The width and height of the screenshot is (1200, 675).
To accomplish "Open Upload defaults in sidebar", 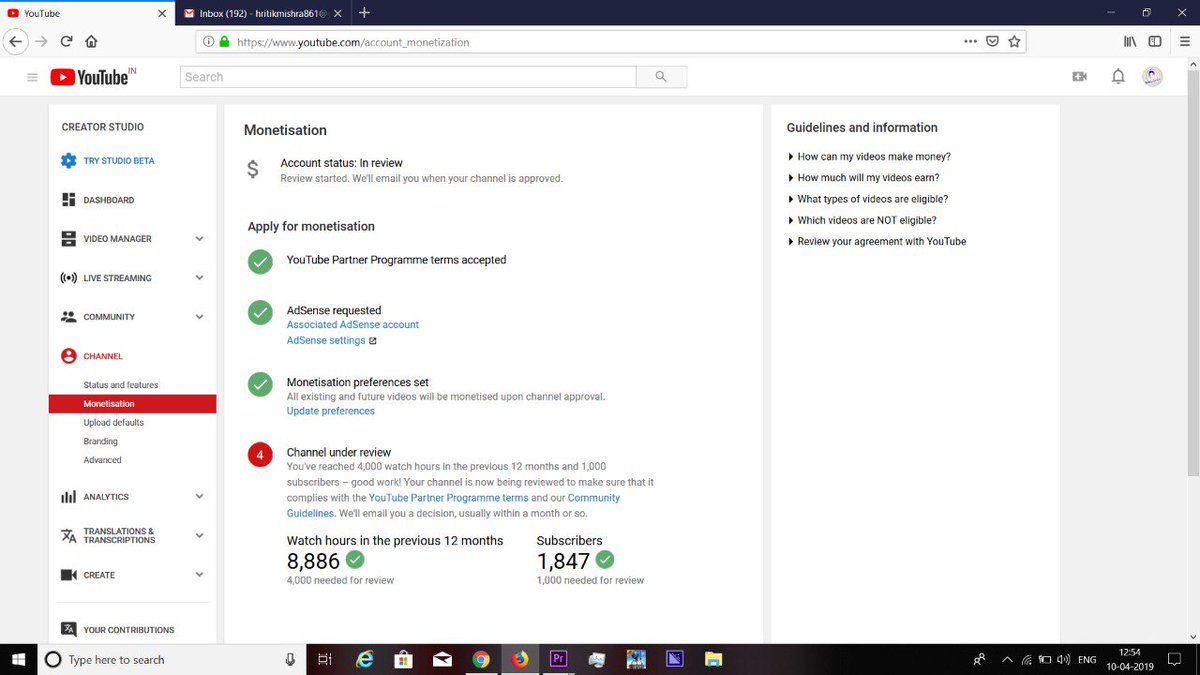I will [114, 423].
